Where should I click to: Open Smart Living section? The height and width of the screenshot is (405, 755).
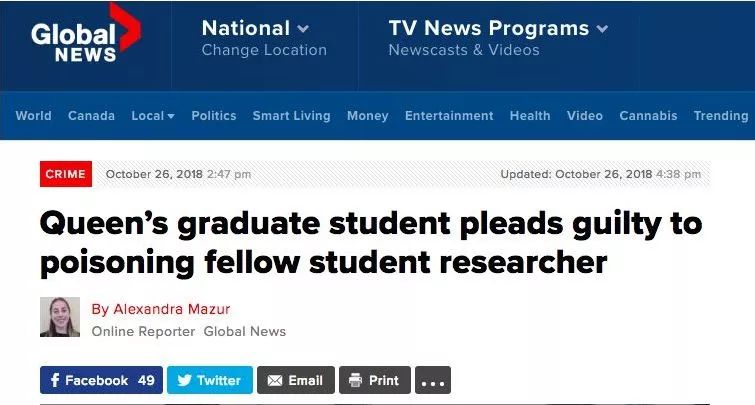[291, 116]
